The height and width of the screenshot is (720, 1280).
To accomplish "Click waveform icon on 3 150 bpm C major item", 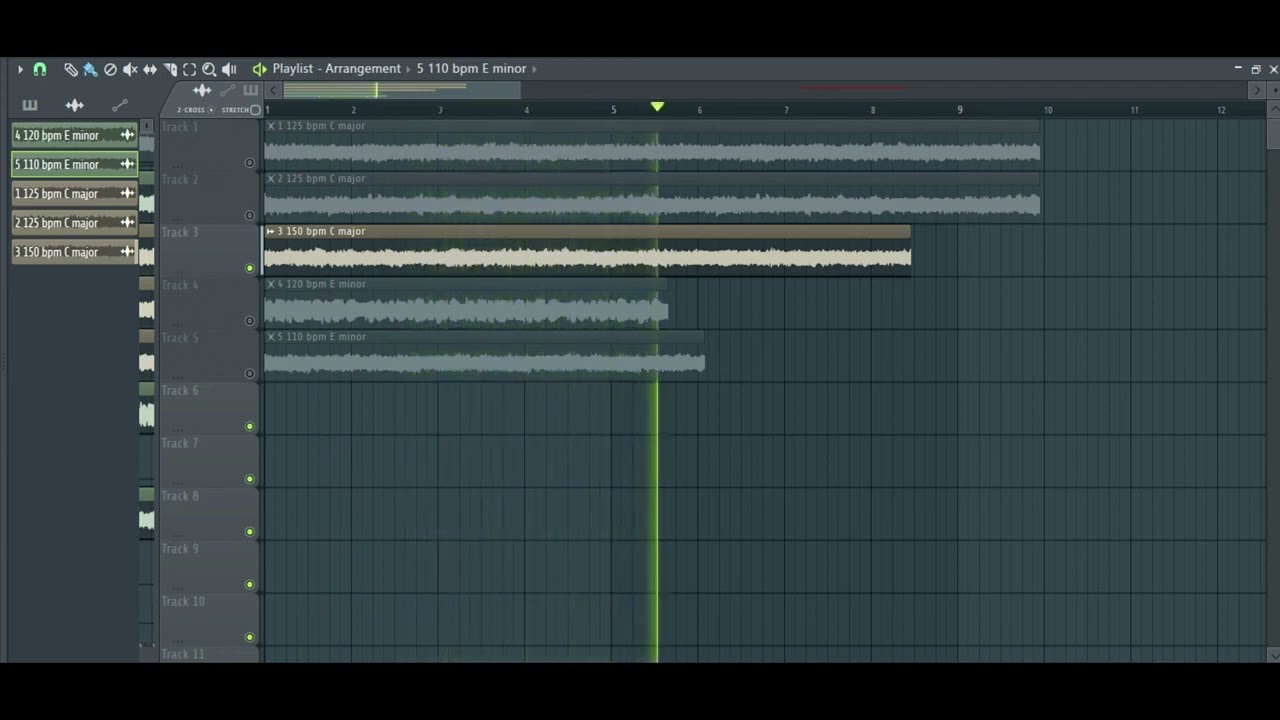I will point(127,252).
